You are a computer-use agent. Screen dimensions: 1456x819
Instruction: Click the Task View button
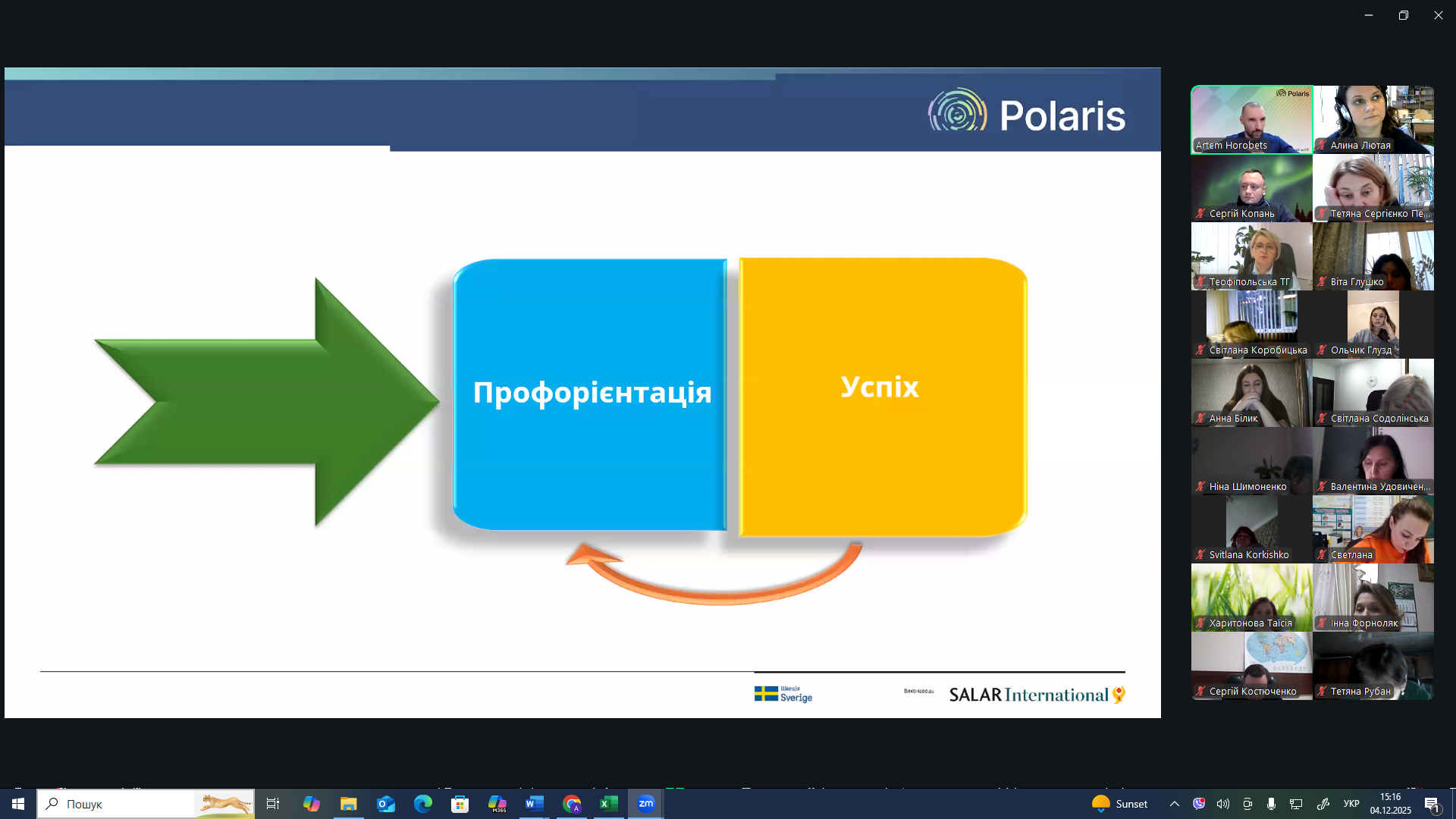point(273,804)
